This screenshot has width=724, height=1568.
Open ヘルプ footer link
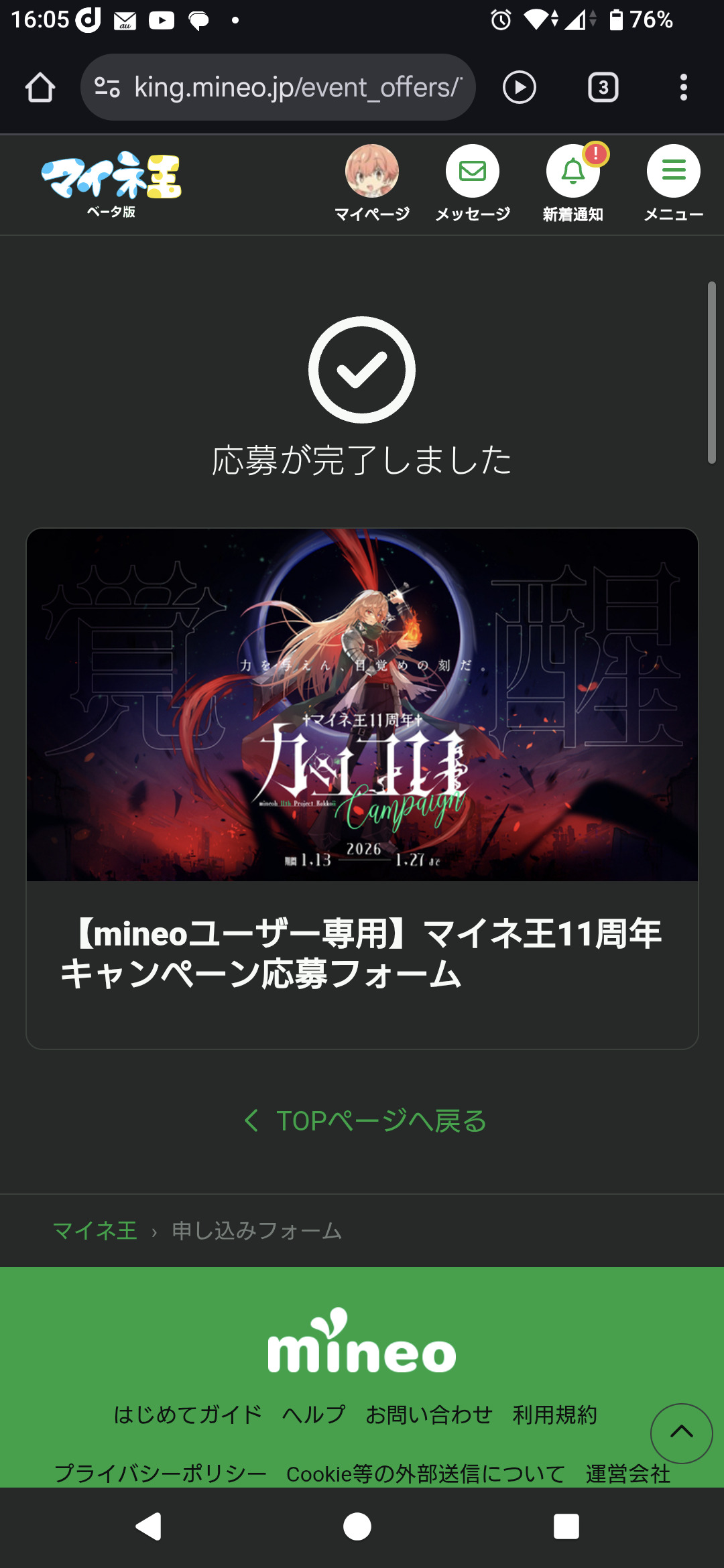coord(314,1415)
